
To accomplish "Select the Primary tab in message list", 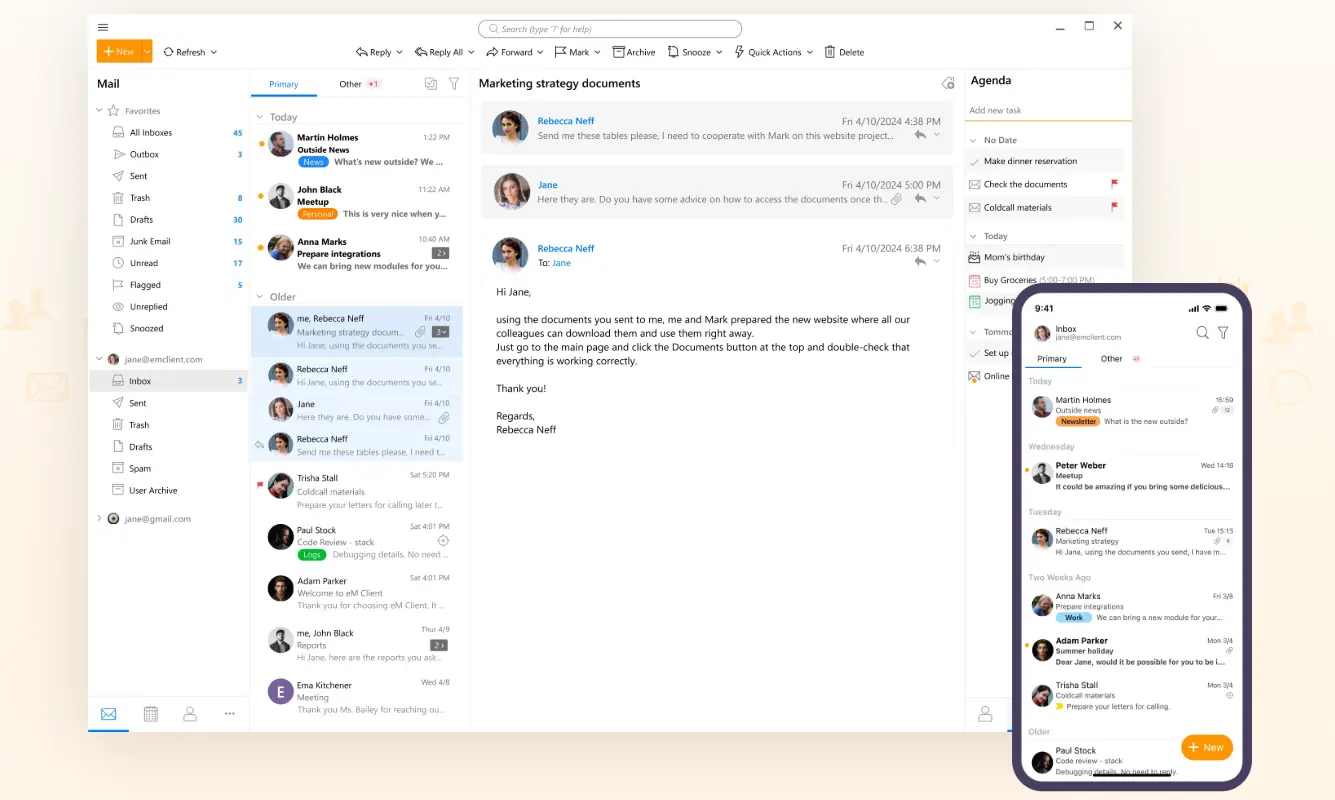I will pos(283,84).
